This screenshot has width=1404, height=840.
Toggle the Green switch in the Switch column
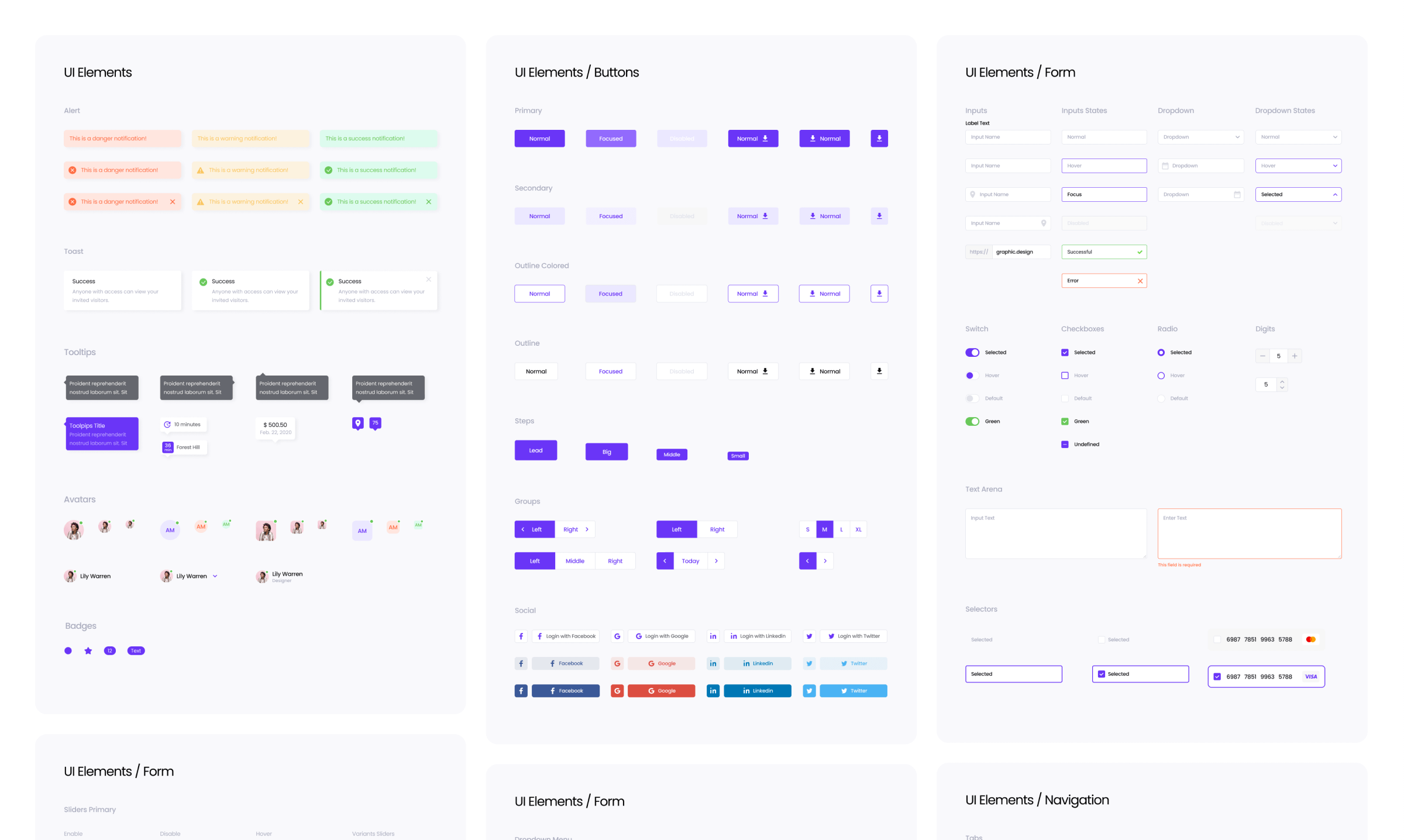(x=972, y=421)
